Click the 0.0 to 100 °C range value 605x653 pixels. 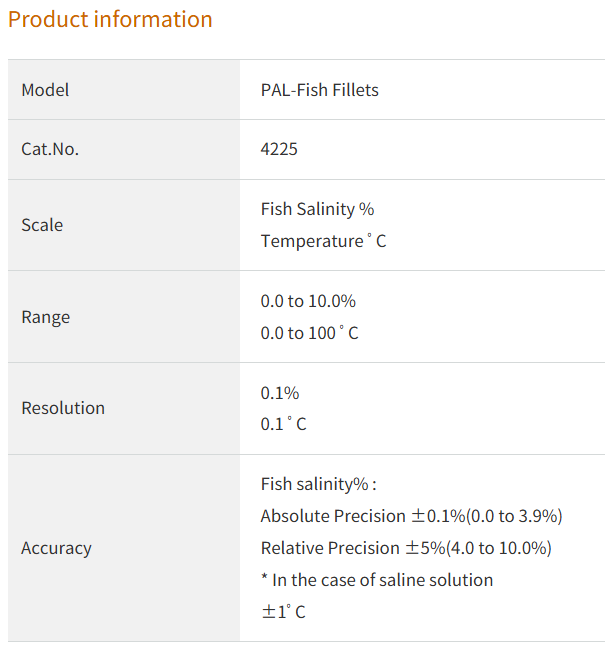pyautogui.click(x=309, y=333)
